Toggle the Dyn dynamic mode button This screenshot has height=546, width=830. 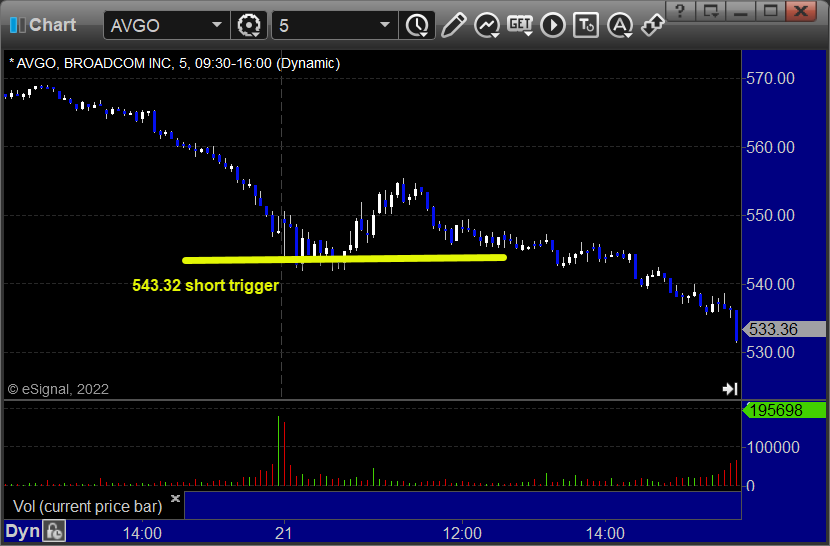(x=23, y=531)
